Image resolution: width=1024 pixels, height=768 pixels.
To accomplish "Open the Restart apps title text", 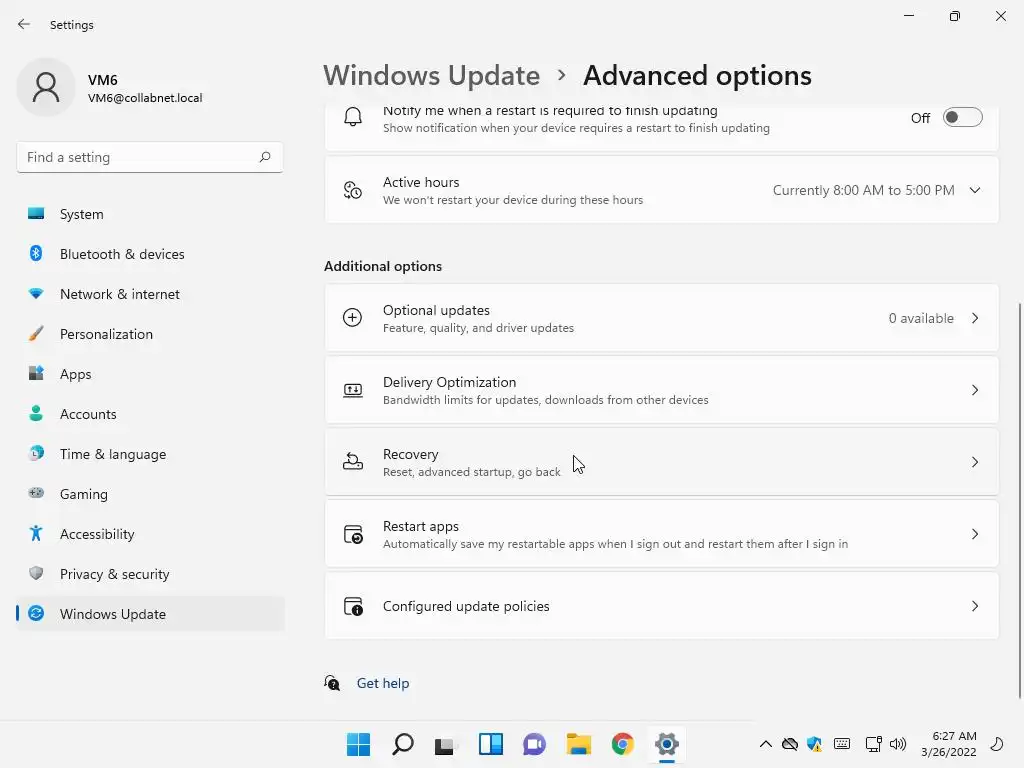I will coord(421,526).
